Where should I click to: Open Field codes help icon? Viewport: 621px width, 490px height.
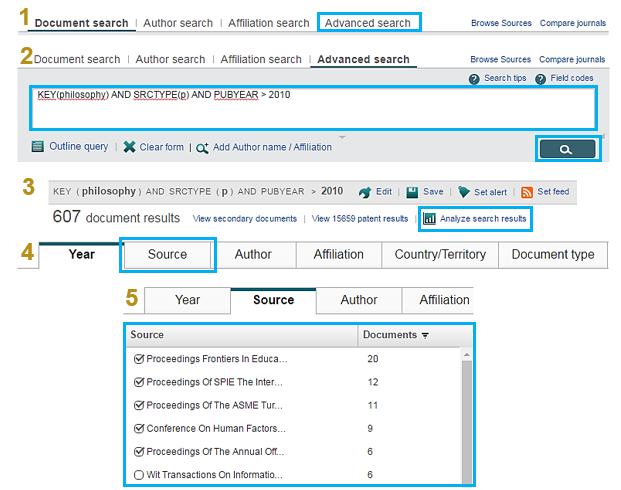(x=541, y=79)
